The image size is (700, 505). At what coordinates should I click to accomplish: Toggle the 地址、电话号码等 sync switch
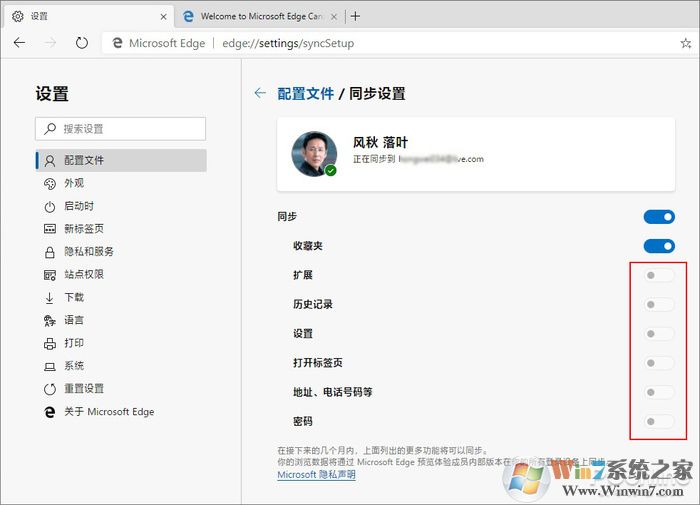[x=659, y=392]
